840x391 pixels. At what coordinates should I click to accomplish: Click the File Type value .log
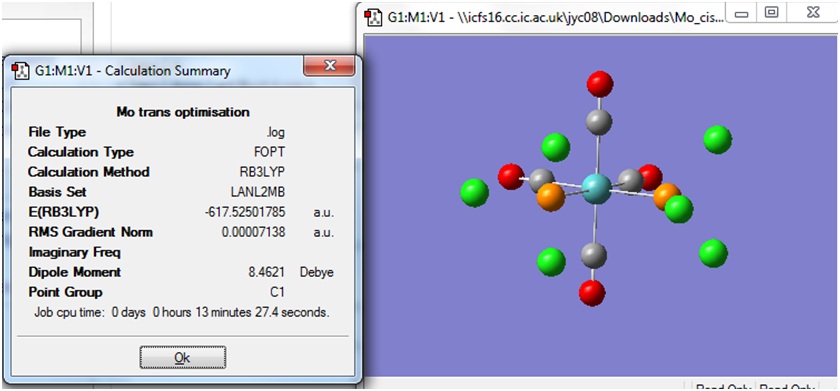(276, 132)
